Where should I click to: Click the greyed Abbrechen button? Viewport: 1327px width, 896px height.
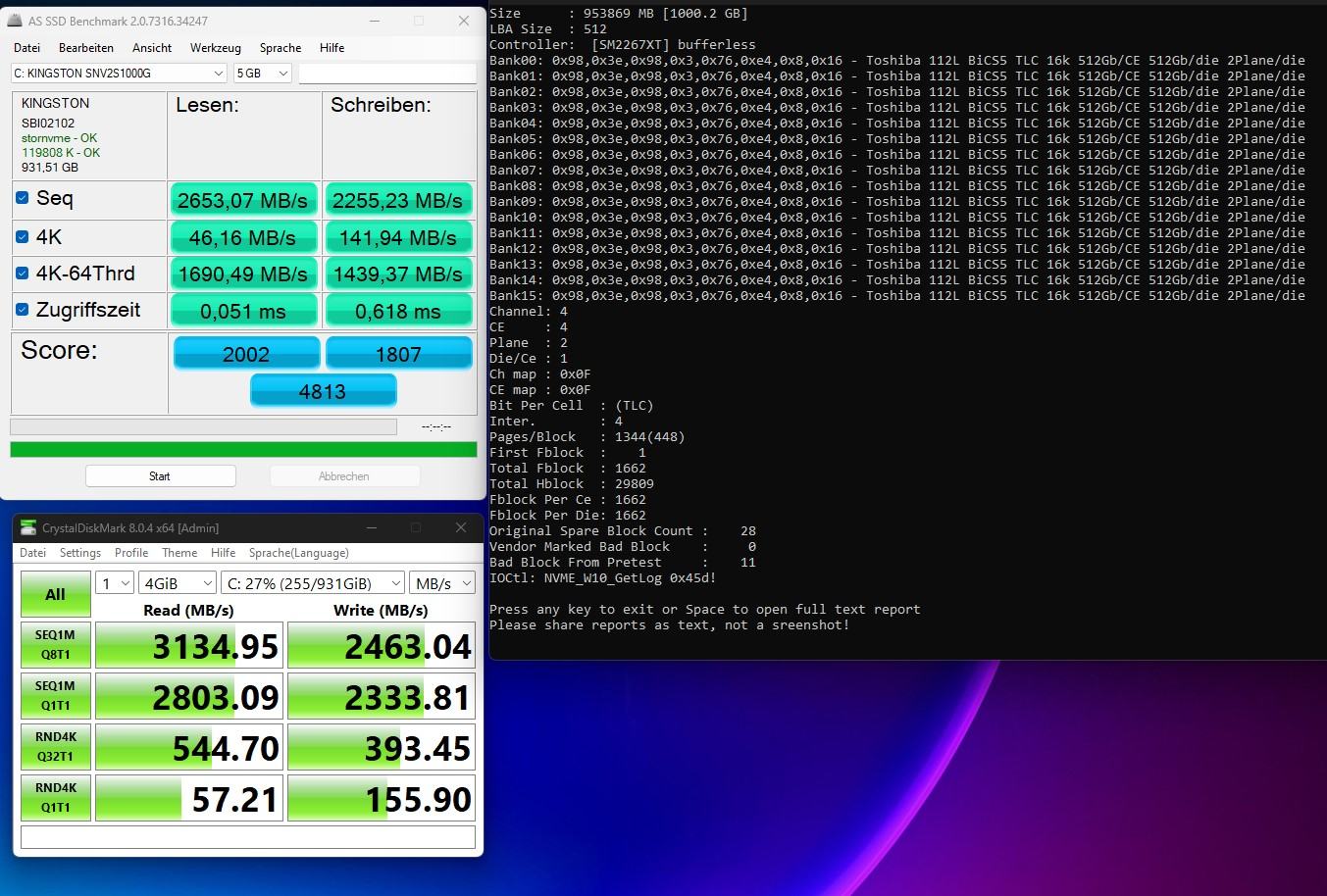coord(344,476)
